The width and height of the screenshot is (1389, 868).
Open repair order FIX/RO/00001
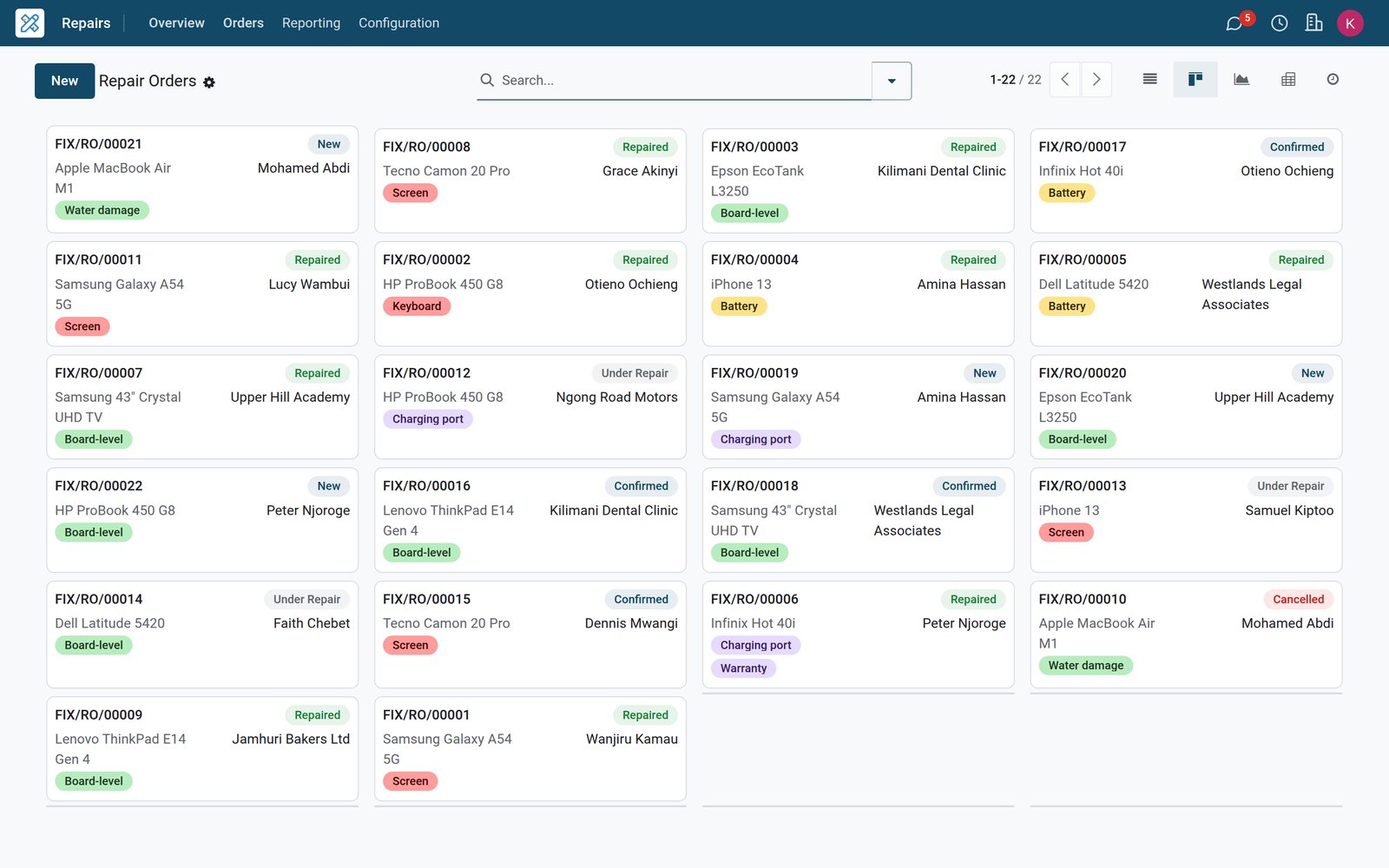[x=530, y=748]
